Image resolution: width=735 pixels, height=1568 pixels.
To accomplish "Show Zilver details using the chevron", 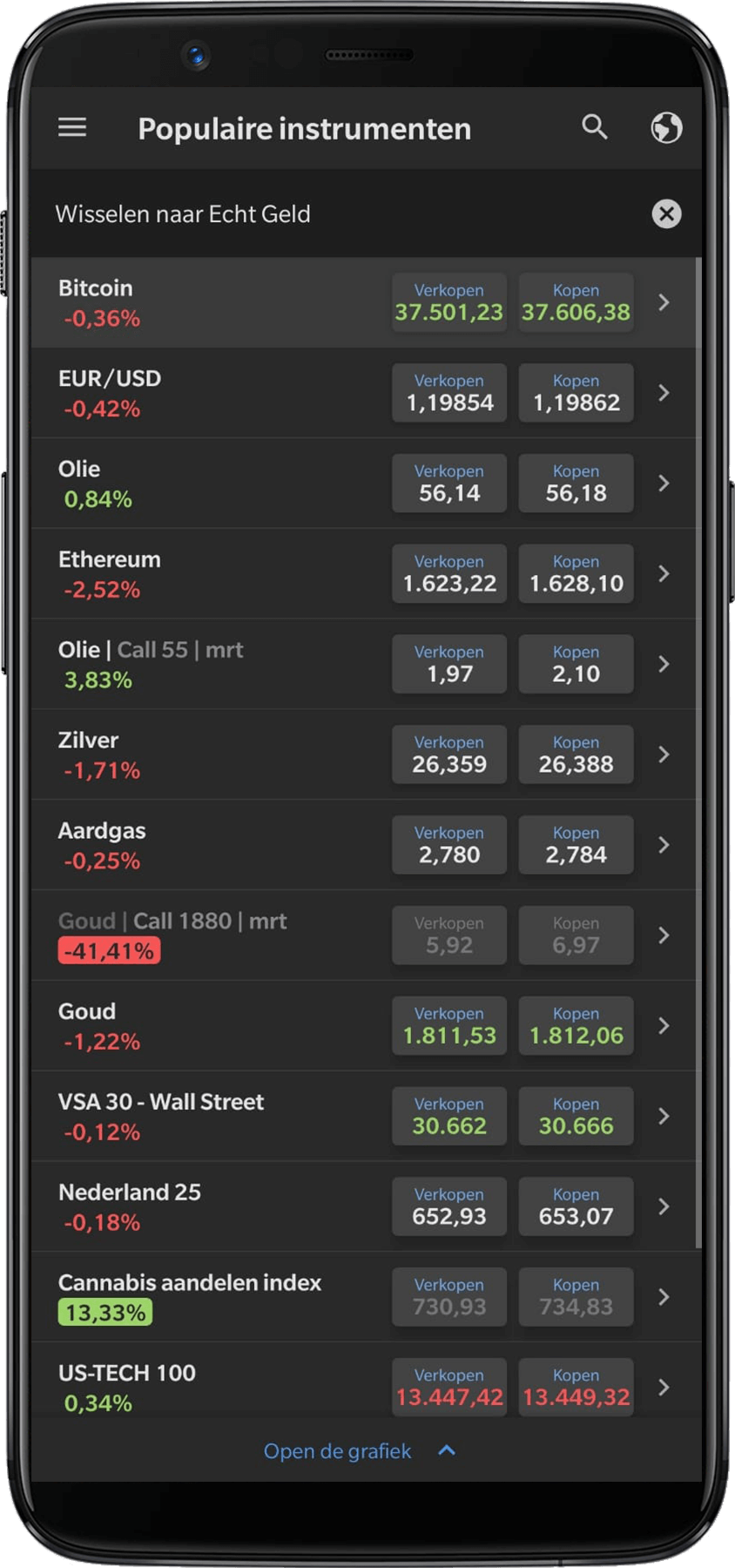I will [x=664, y=754].
